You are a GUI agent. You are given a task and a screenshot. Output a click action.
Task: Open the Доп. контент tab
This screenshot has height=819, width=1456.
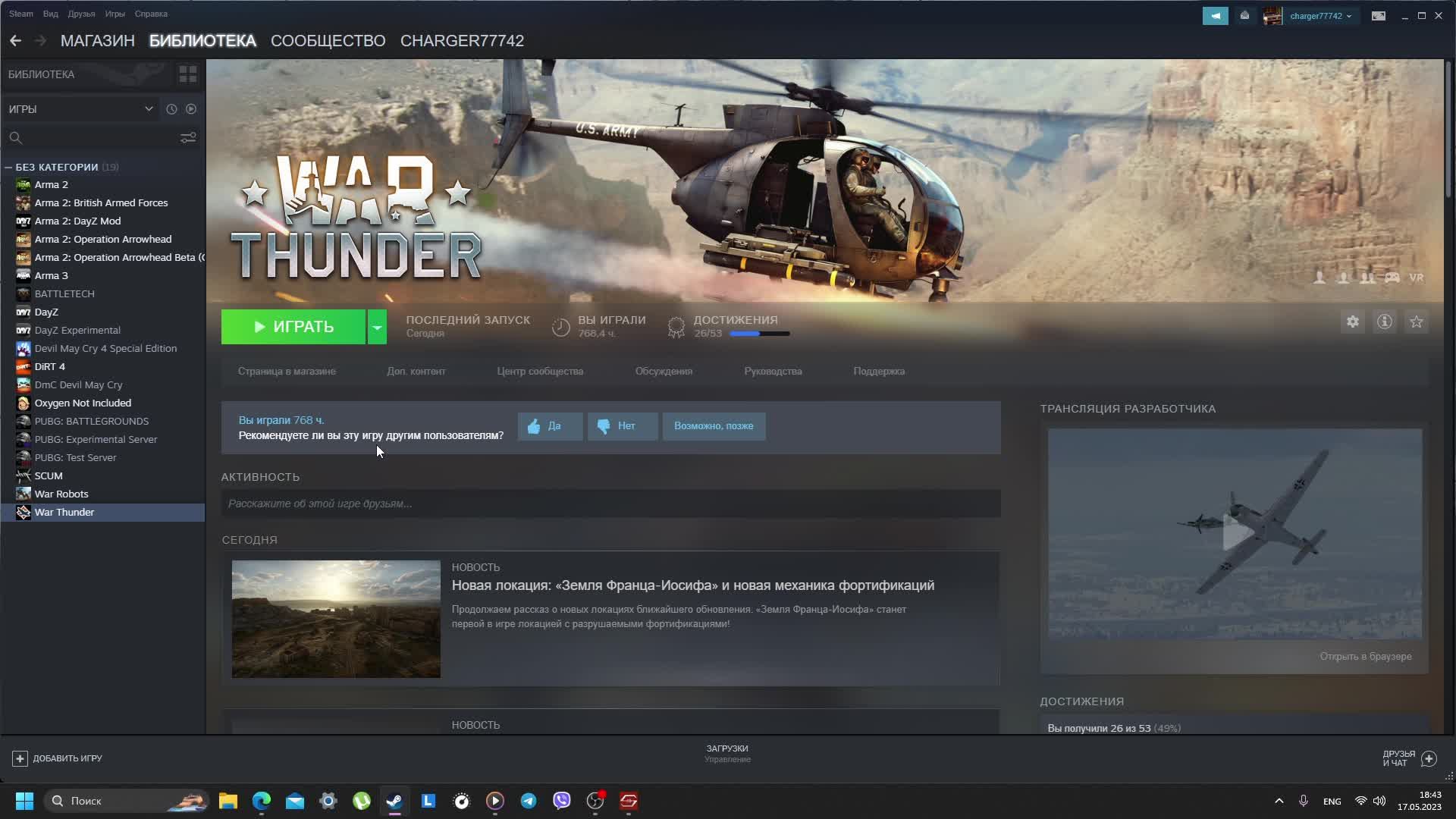point(416,371)
